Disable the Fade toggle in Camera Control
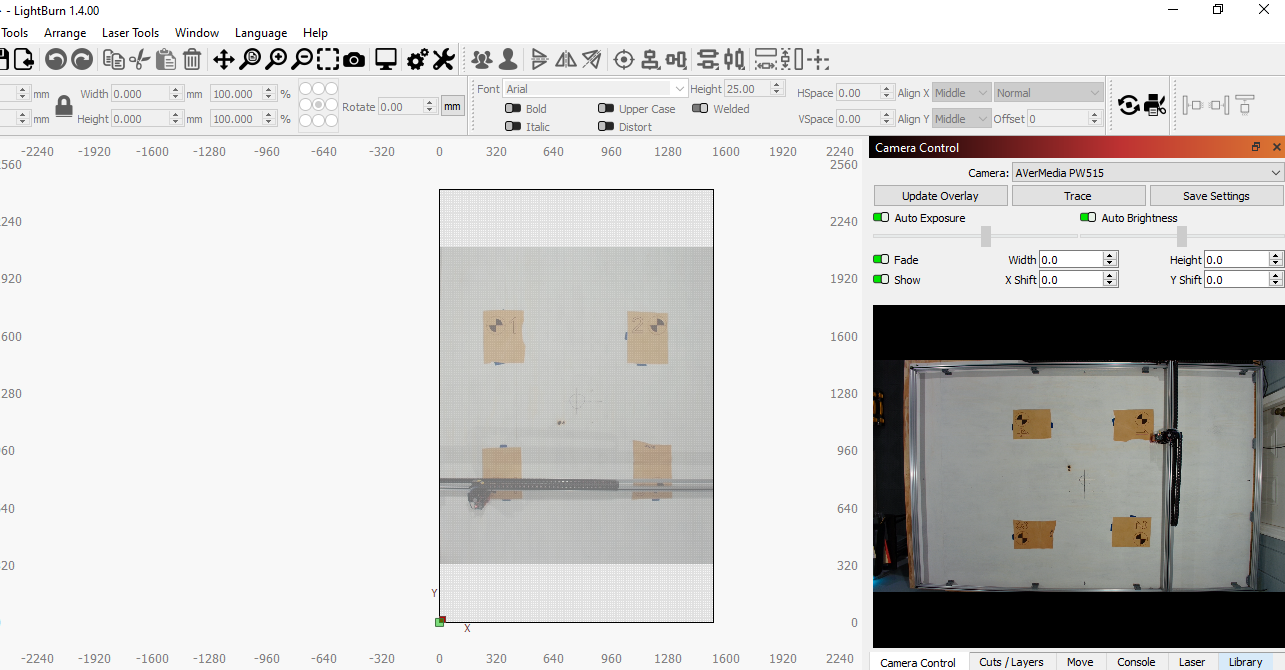The image size is (1285, 670). tap(881, 260)
